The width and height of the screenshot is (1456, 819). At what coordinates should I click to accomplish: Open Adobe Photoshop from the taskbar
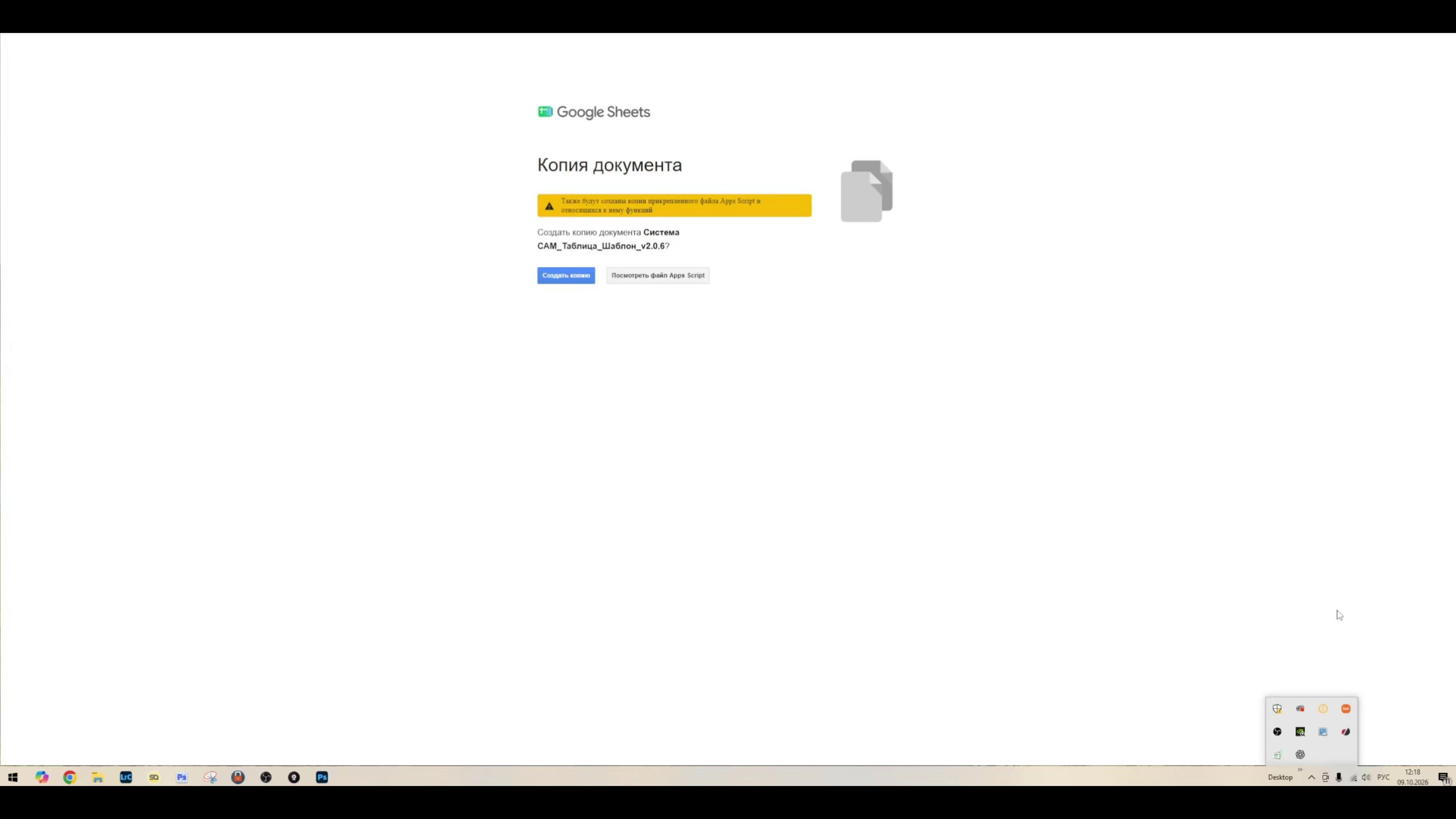(322, 777)
